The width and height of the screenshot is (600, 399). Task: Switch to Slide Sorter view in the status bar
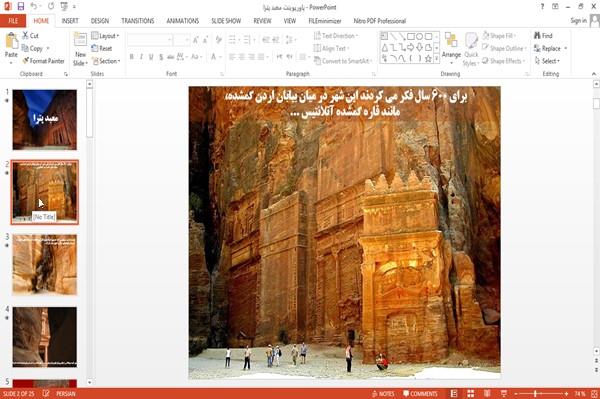coord(470,394)
